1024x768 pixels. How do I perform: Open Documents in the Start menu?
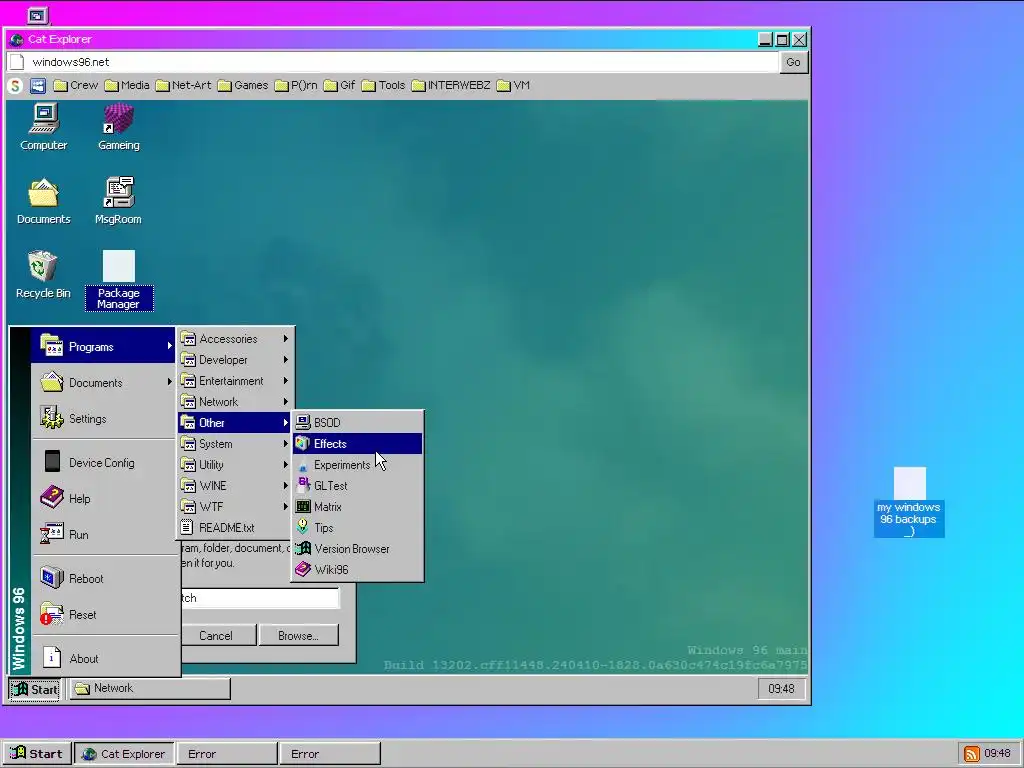[x=103, y=382]
